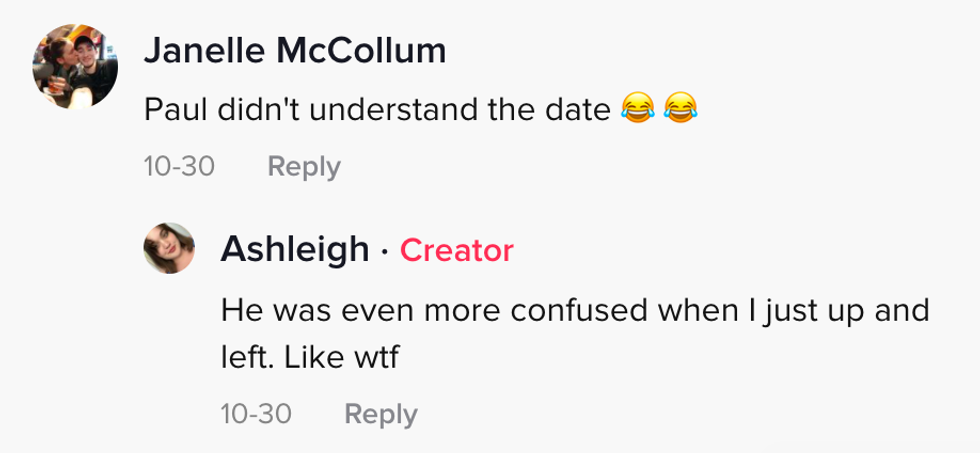Screen dimensions: 980x453
Task: Click the Ashleigh username
Action: pos(294,249)
